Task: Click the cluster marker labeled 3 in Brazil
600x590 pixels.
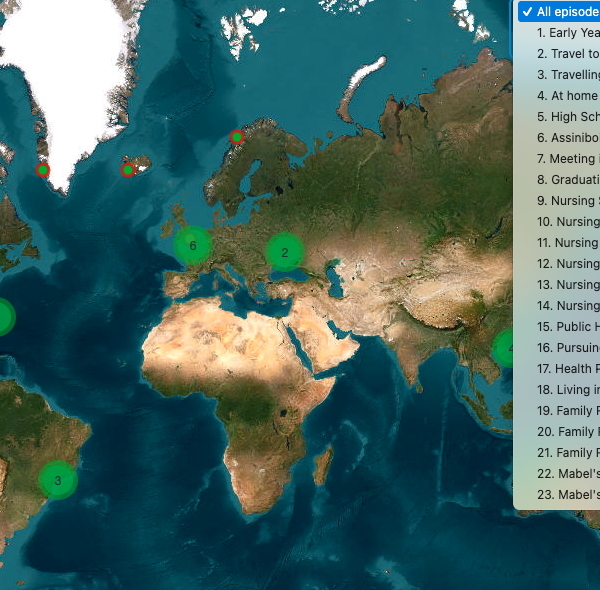Action: pyautogui.click(x=57, y=480)
